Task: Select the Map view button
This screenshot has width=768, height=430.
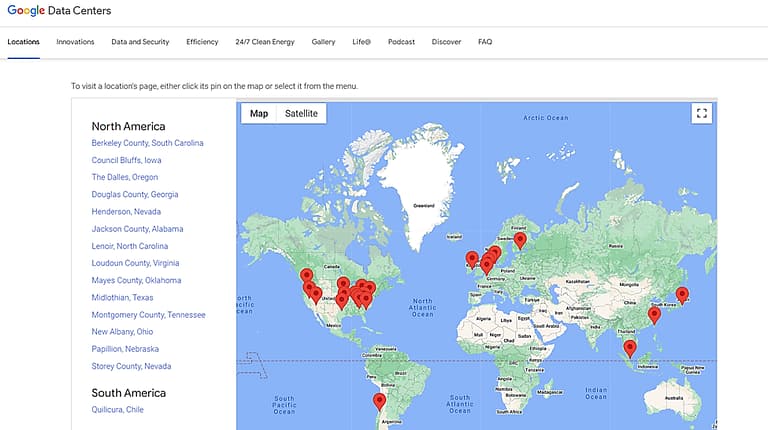Action: tap(259, 114)
